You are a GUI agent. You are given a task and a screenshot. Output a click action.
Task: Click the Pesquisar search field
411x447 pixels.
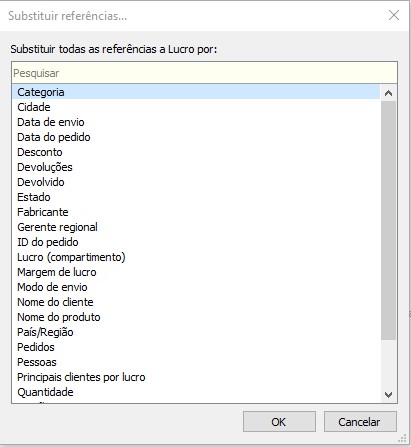pyautogui.click(x=204, y=73)
